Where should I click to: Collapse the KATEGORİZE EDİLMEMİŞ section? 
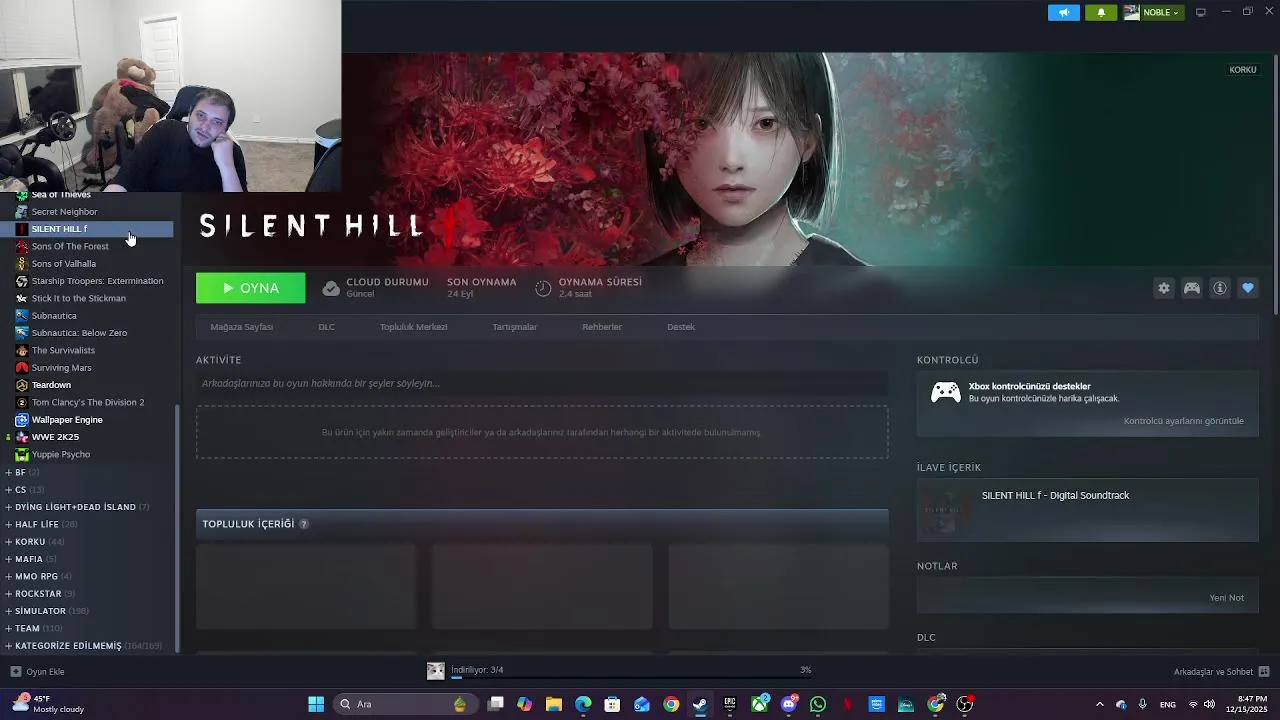[x=9, y=646]
